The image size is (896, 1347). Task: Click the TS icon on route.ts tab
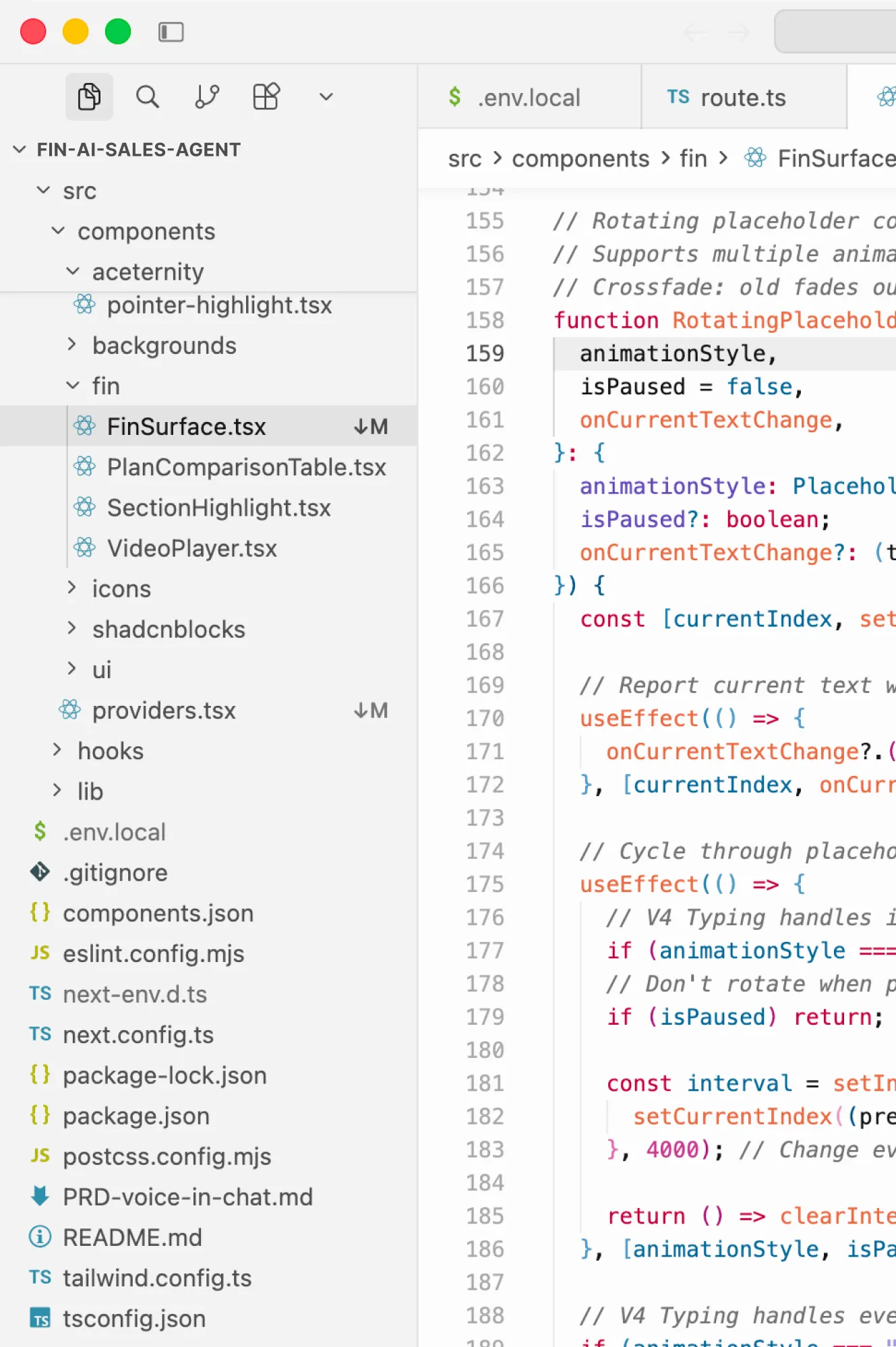(x=678, y=97)
